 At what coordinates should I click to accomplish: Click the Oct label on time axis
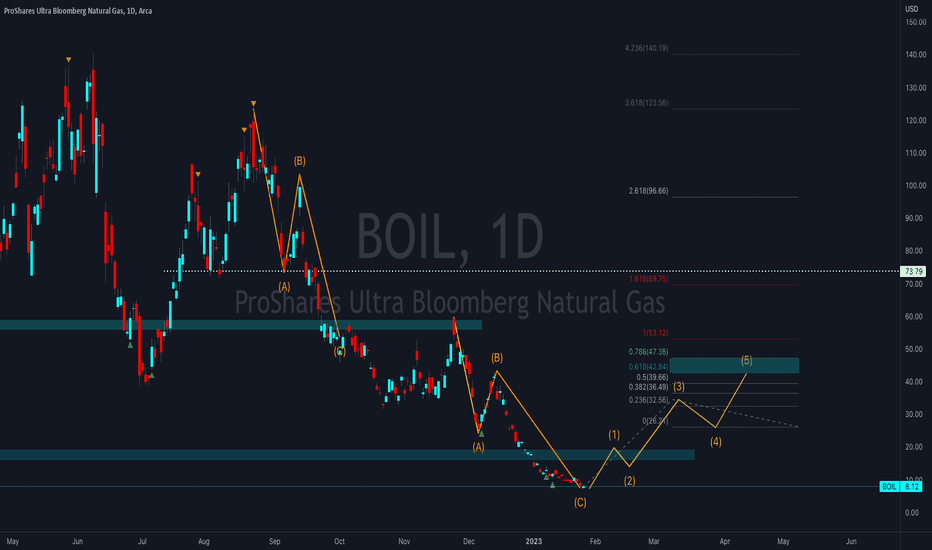339,541
